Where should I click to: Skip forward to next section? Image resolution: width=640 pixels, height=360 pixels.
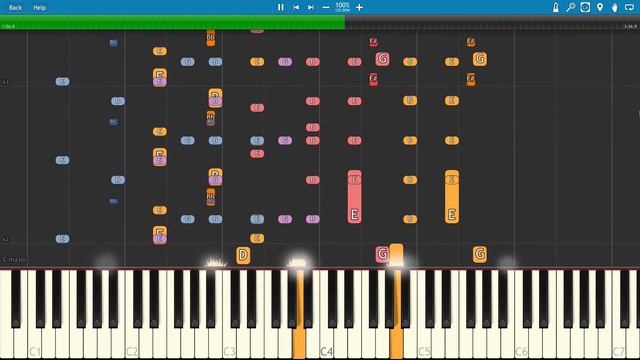click(x=311, y=7)
